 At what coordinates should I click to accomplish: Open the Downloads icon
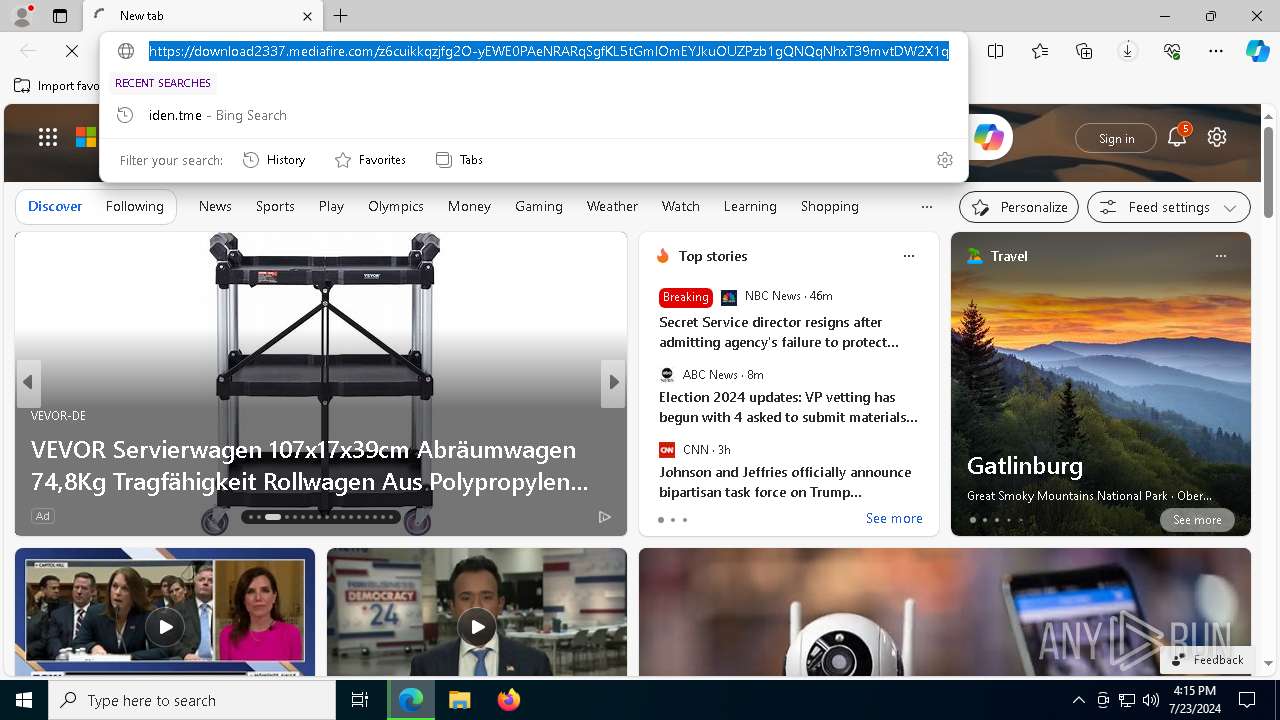(1128, 51)
